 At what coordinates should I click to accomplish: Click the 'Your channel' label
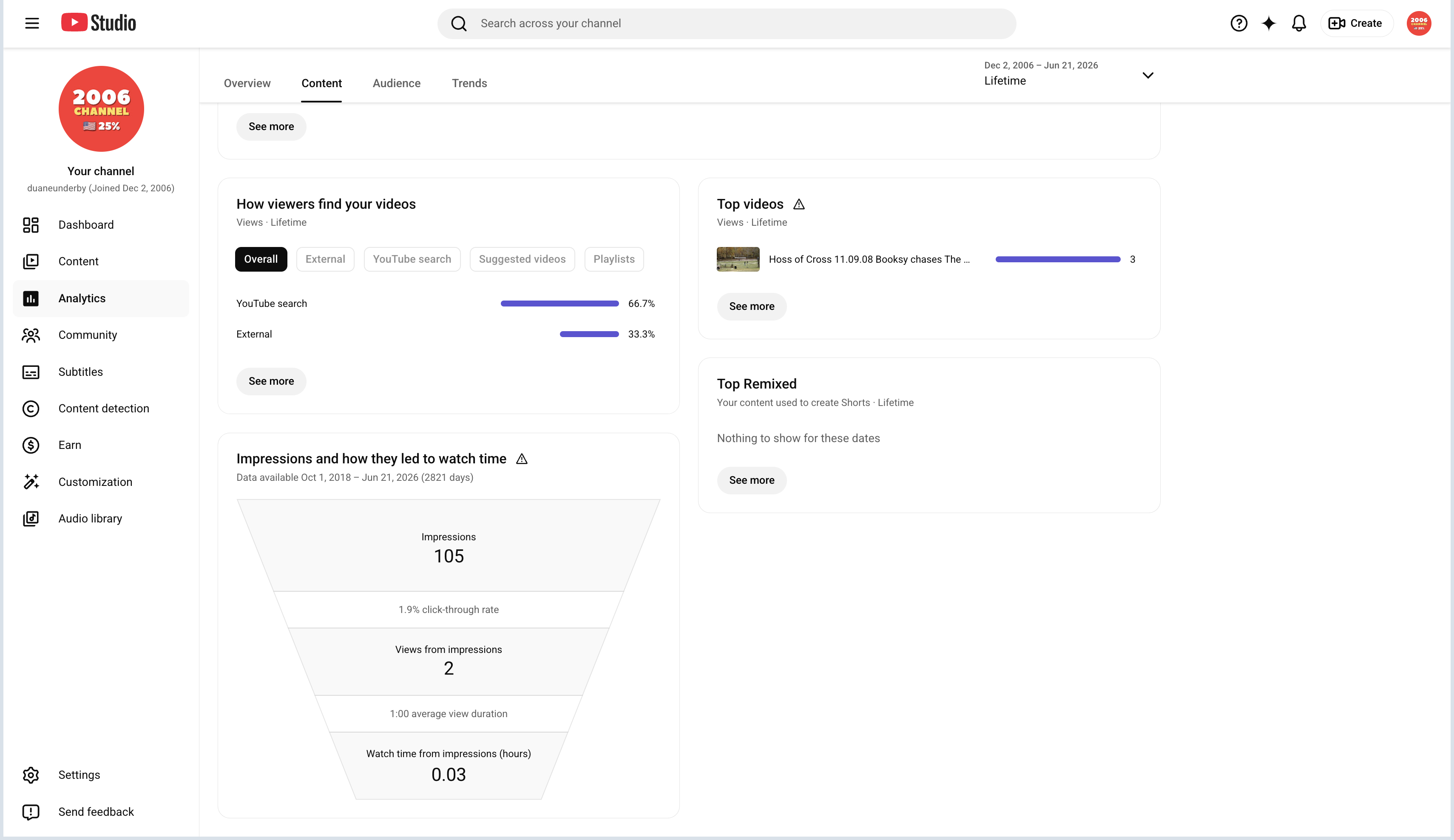(101, 171)
